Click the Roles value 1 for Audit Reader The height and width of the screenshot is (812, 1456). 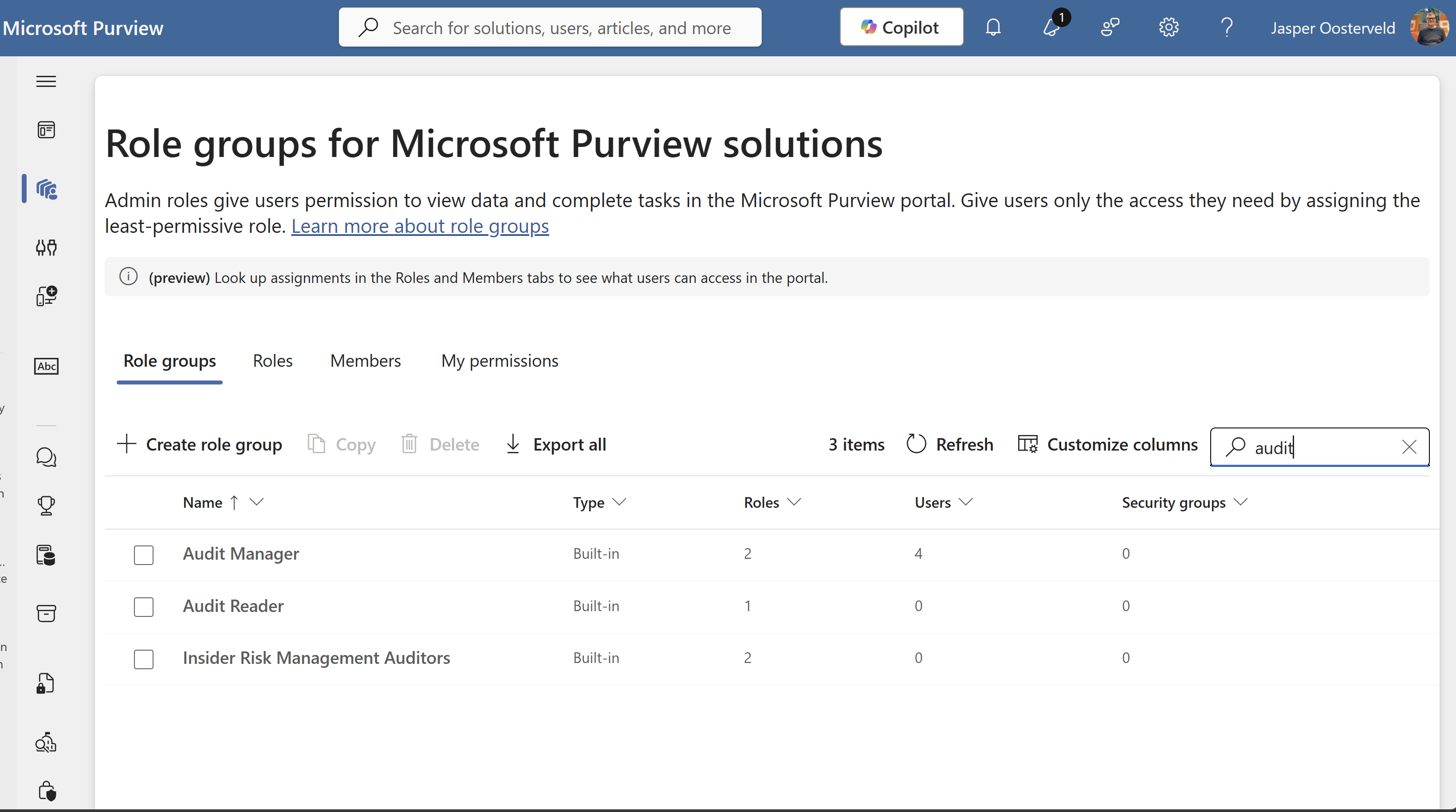(x=748, y=606)
